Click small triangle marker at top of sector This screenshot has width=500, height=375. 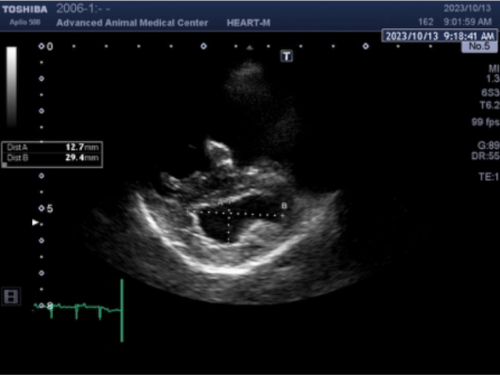point(250,48)
